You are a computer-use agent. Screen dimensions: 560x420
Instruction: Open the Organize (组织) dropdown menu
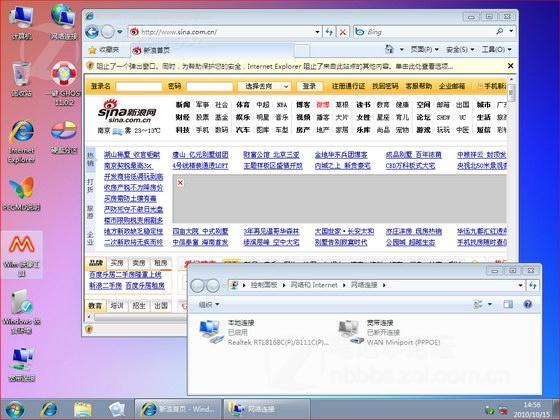click(209, 305)
